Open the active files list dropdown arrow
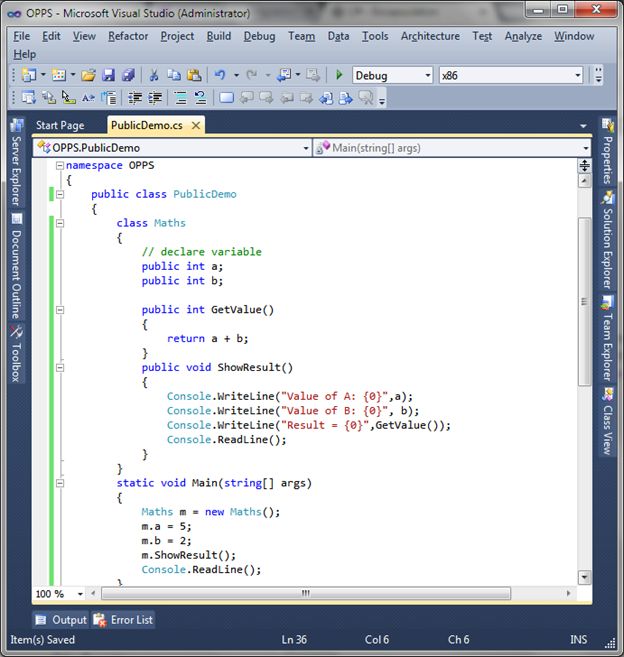This screenshot has height=657, width=624. coord(583,126)
